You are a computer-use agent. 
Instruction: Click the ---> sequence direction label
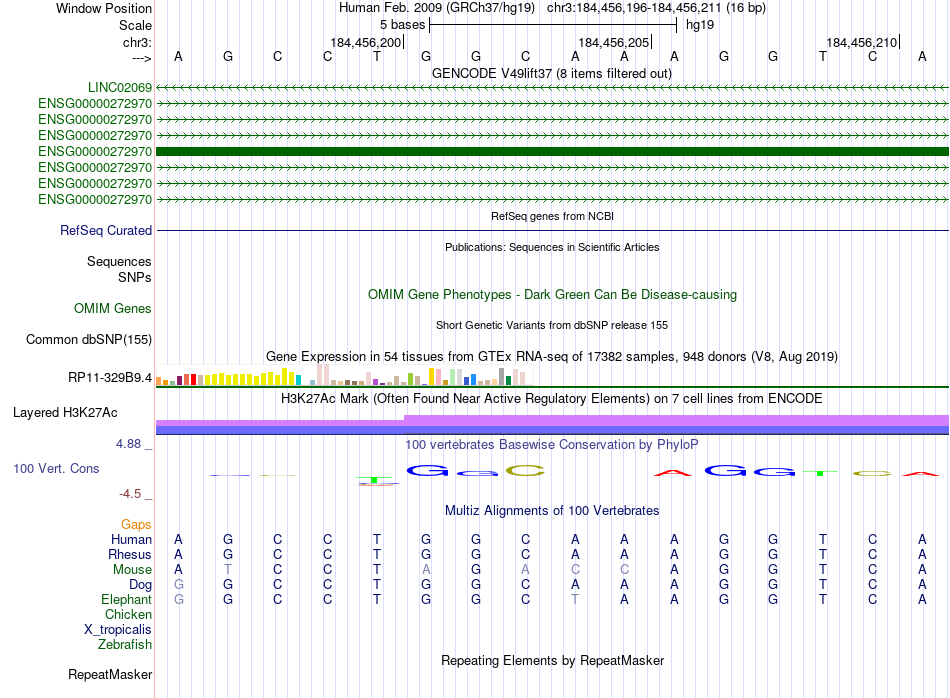(x=141, y=58)
